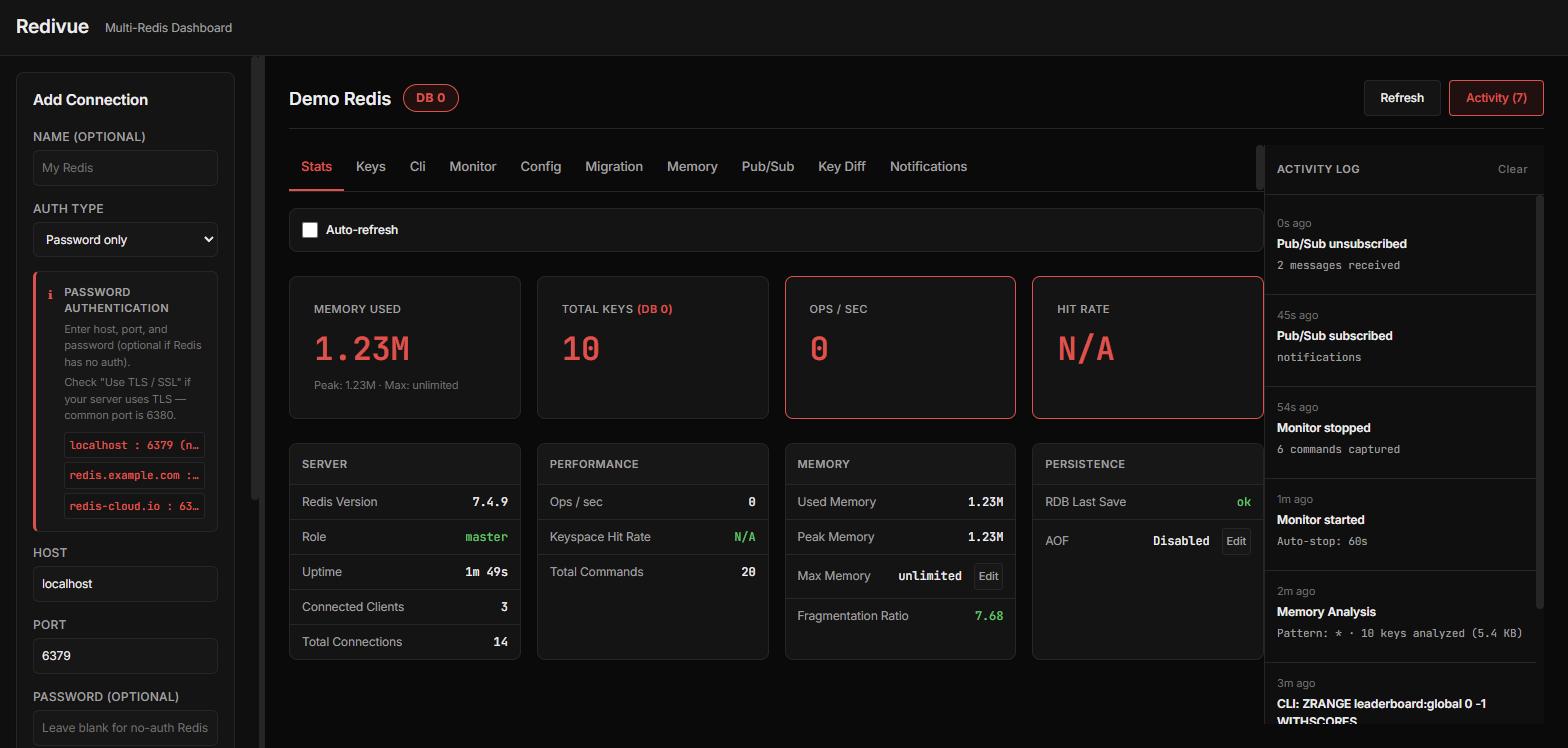Pick the redis.example.com example host
The height and width of the screenshot is (748, 1568).
coord(135,475)
